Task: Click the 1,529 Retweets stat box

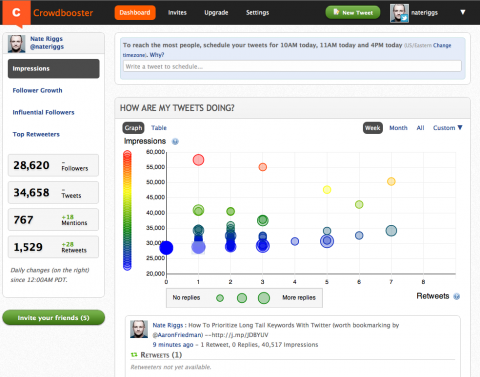Action: click(x=53, y=247)
